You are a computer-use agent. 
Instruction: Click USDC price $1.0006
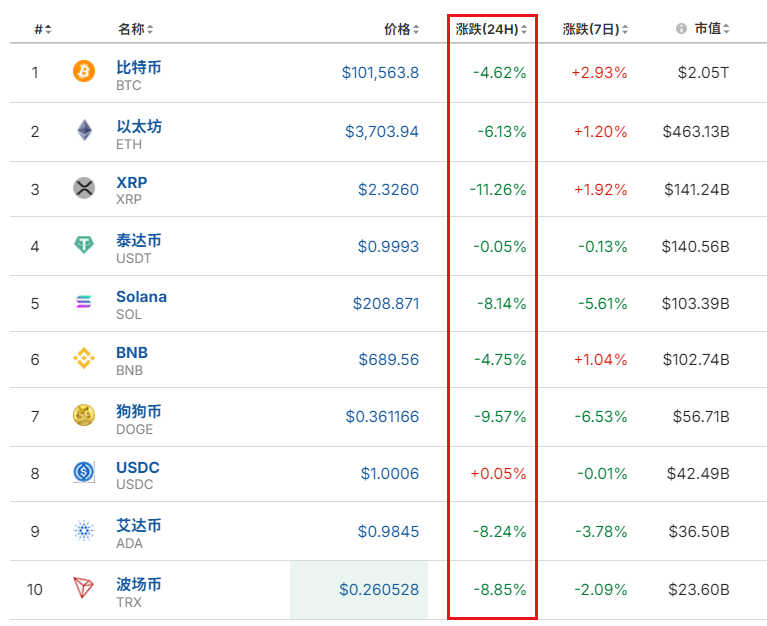point(390,474)
